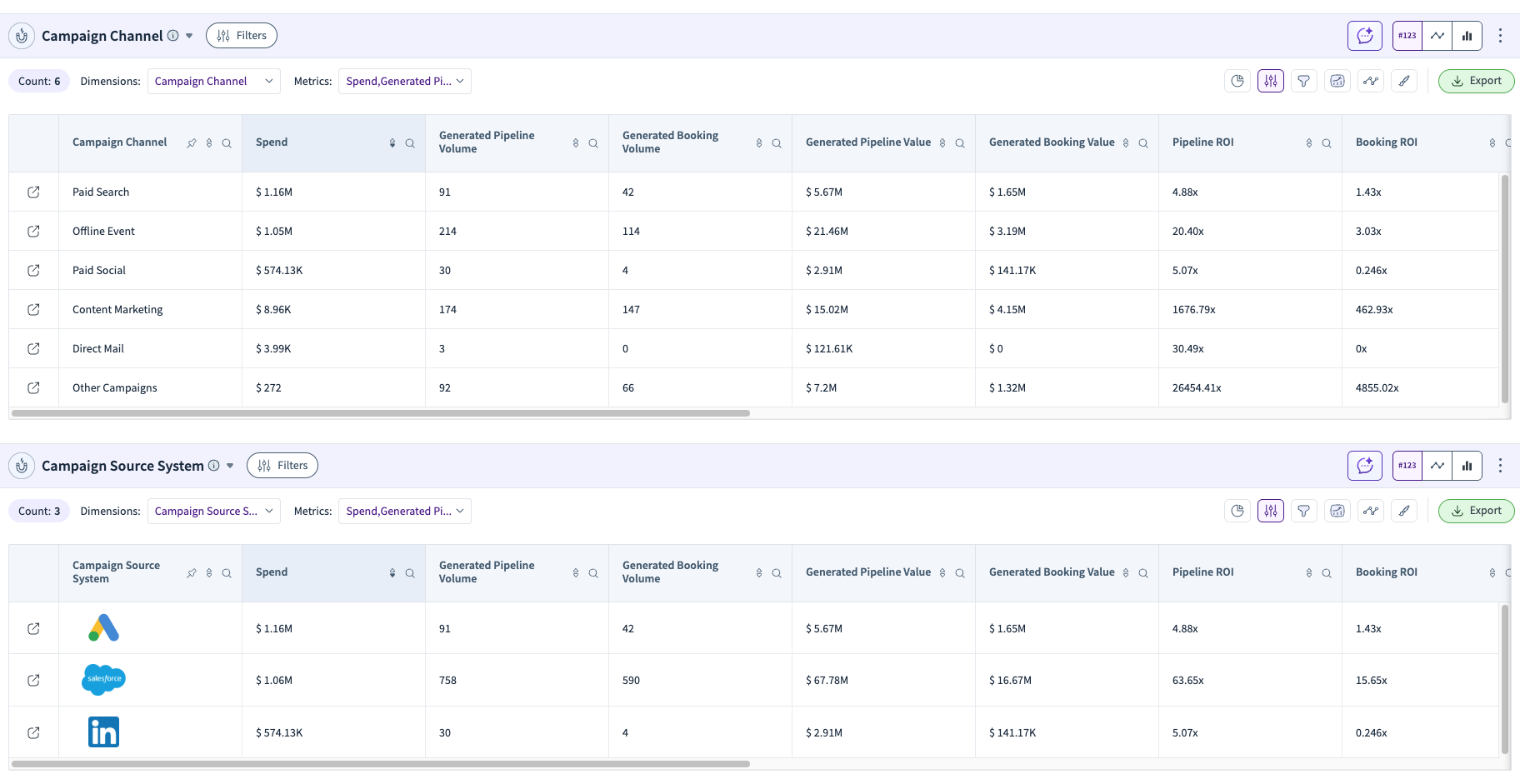Viewport: 1520px width, 784px height.
Task: Sort top table by Generated Pipeline Volume
Action: 576,143
